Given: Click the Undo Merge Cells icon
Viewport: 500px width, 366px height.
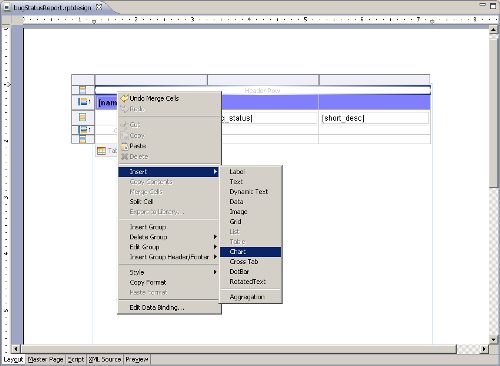Looking at the screenshot, I should click(x=124, y=98).
